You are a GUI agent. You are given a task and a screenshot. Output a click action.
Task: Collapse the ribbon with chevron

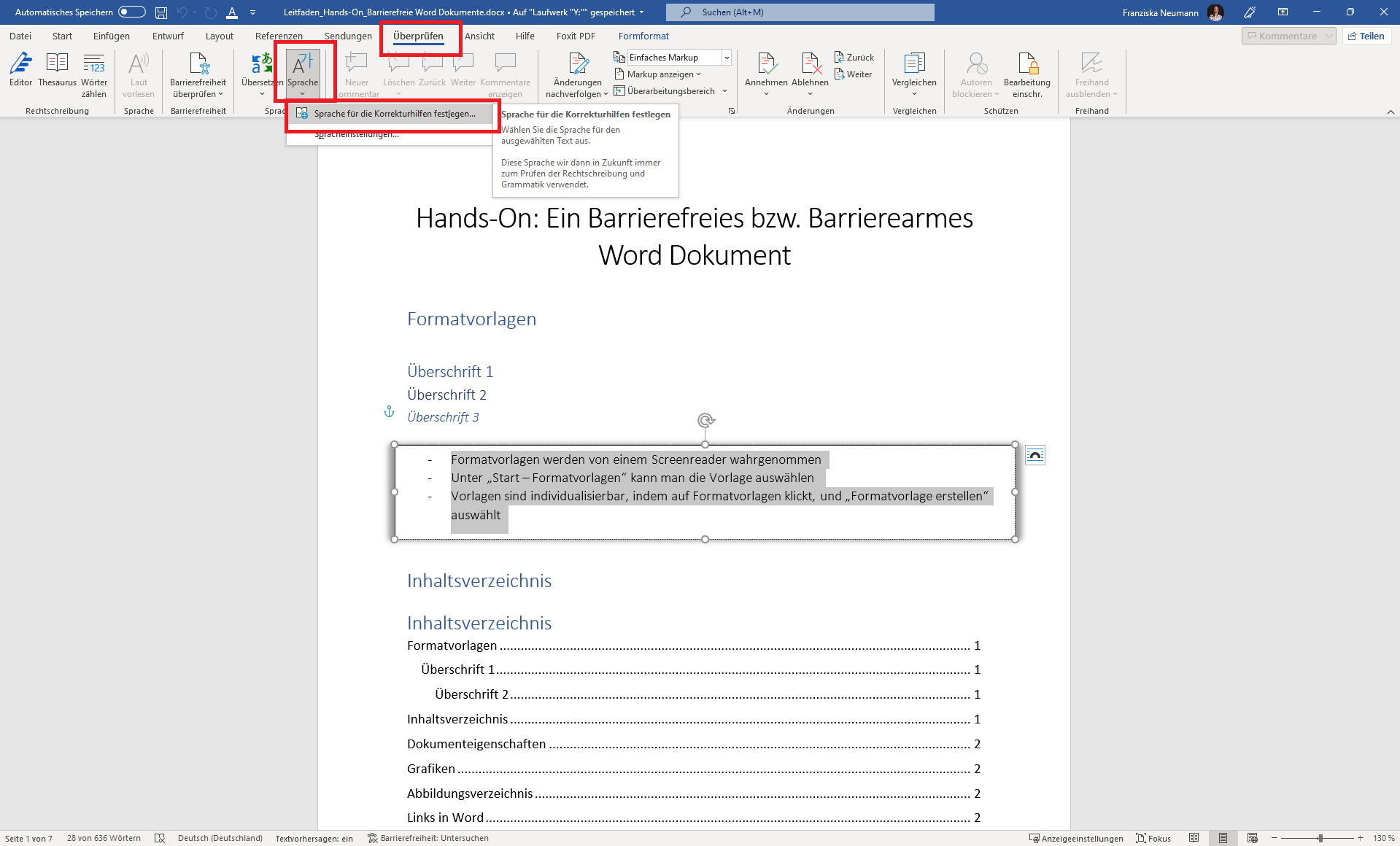(x=1391, y=112)
